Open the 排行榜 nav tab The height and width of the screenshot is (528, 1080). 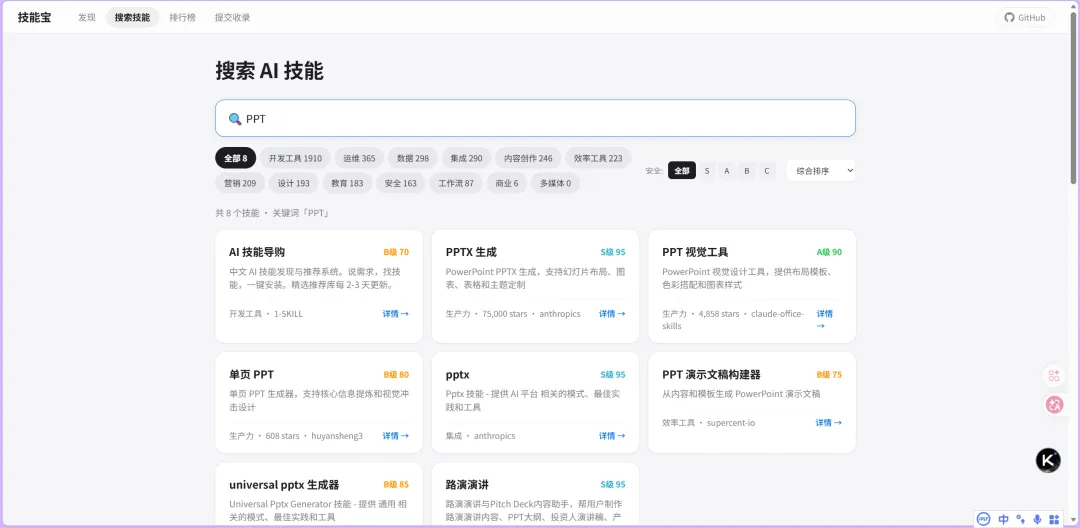tap(183, 17)
